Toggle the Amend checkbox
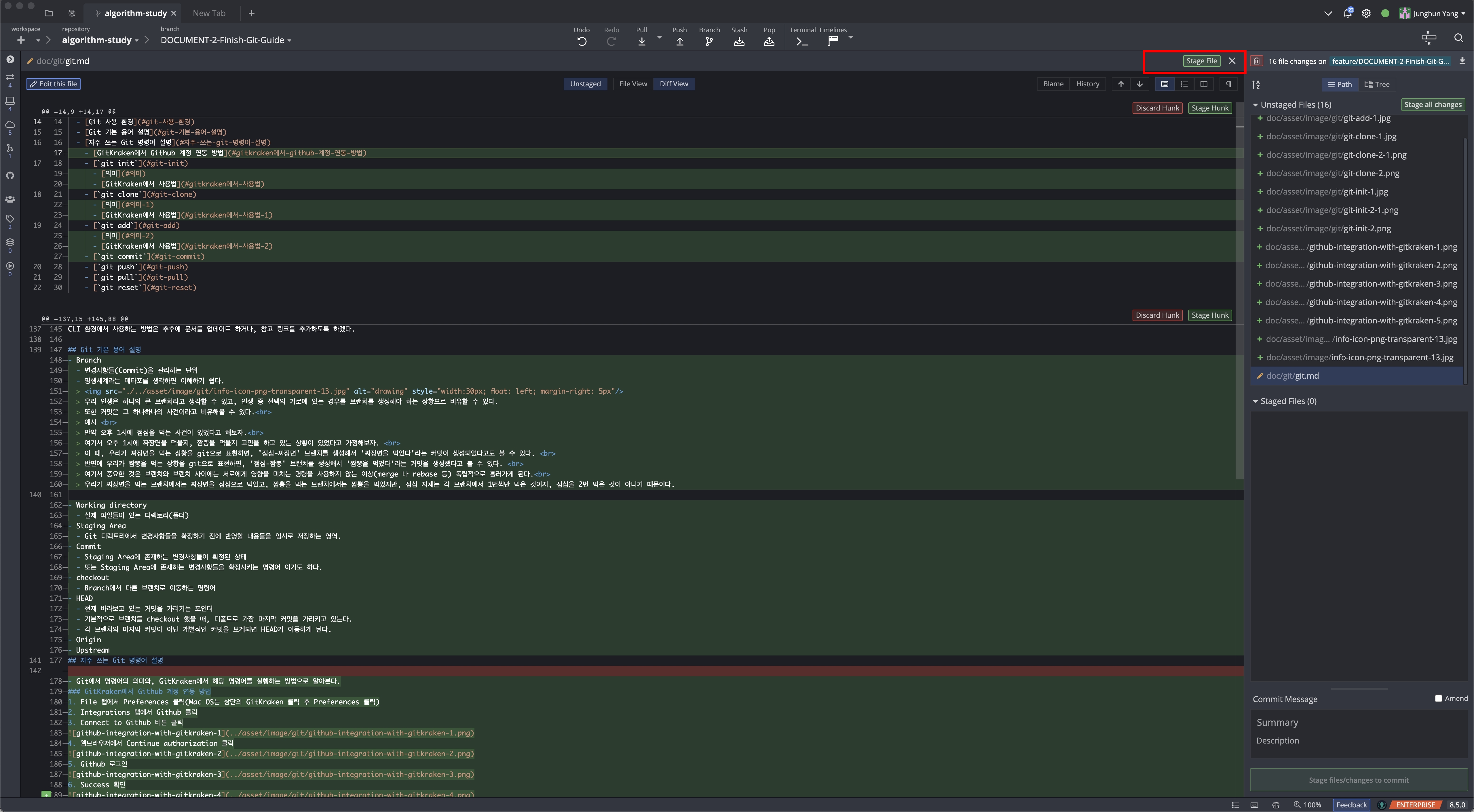This screenshot has height=812, width=1474. (1438, 698)
